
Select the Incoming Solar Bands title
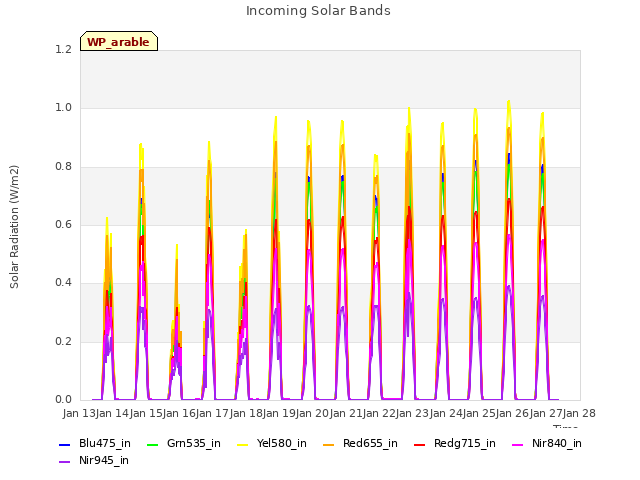318,11
